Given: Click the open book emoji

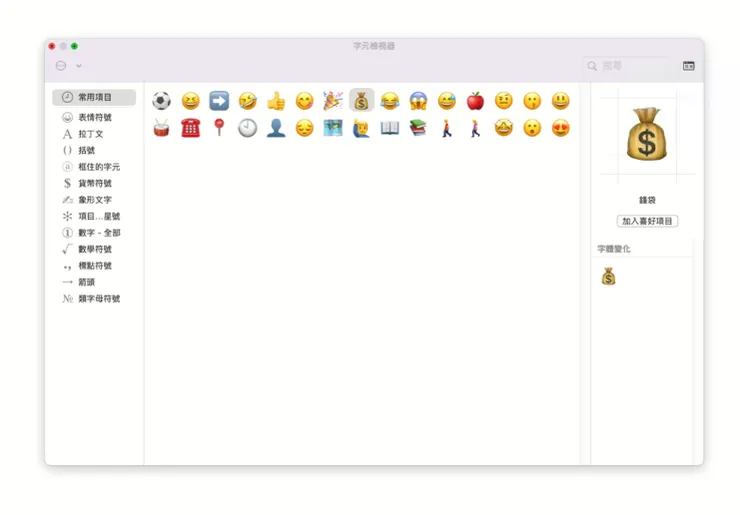Looking at the screenshot, I should coord(390,128).
